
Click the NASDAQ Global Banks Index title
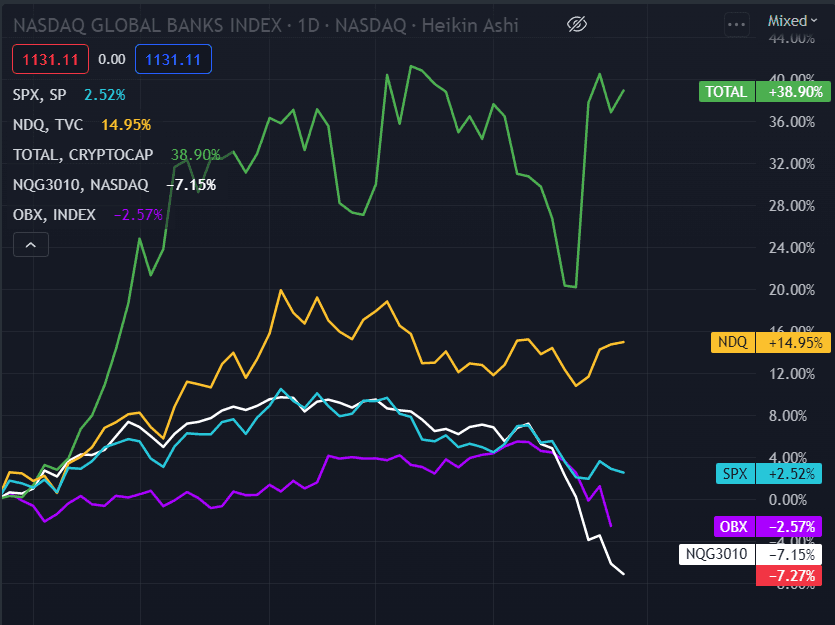tap(149, 23)
